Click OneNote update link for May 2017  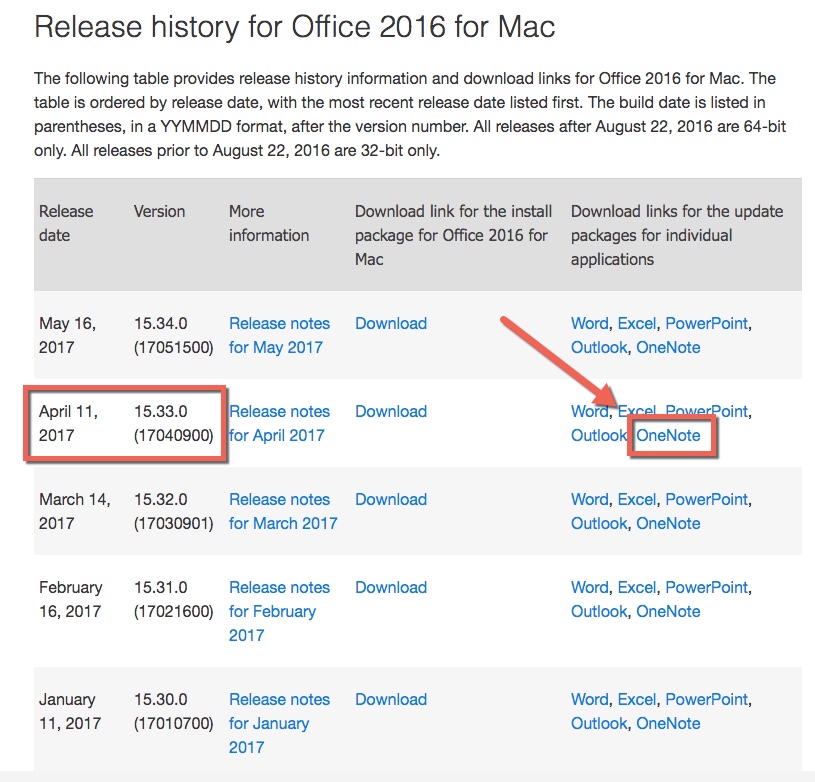[668, 347]
